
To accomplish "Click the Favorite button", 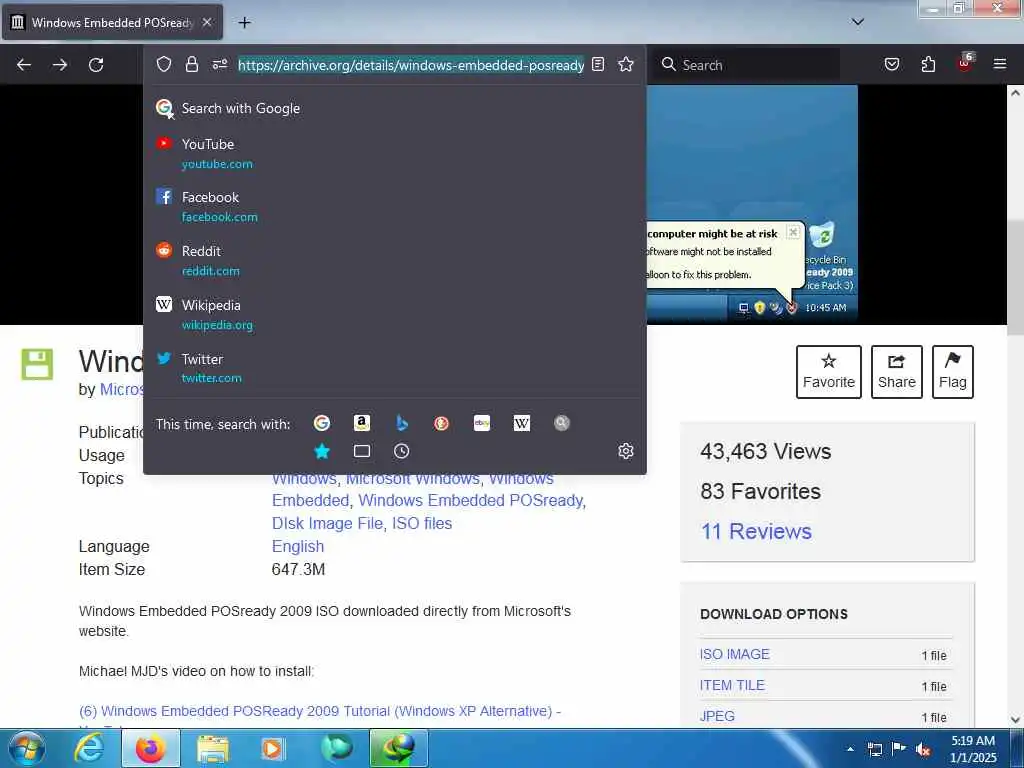I will 829,372.
